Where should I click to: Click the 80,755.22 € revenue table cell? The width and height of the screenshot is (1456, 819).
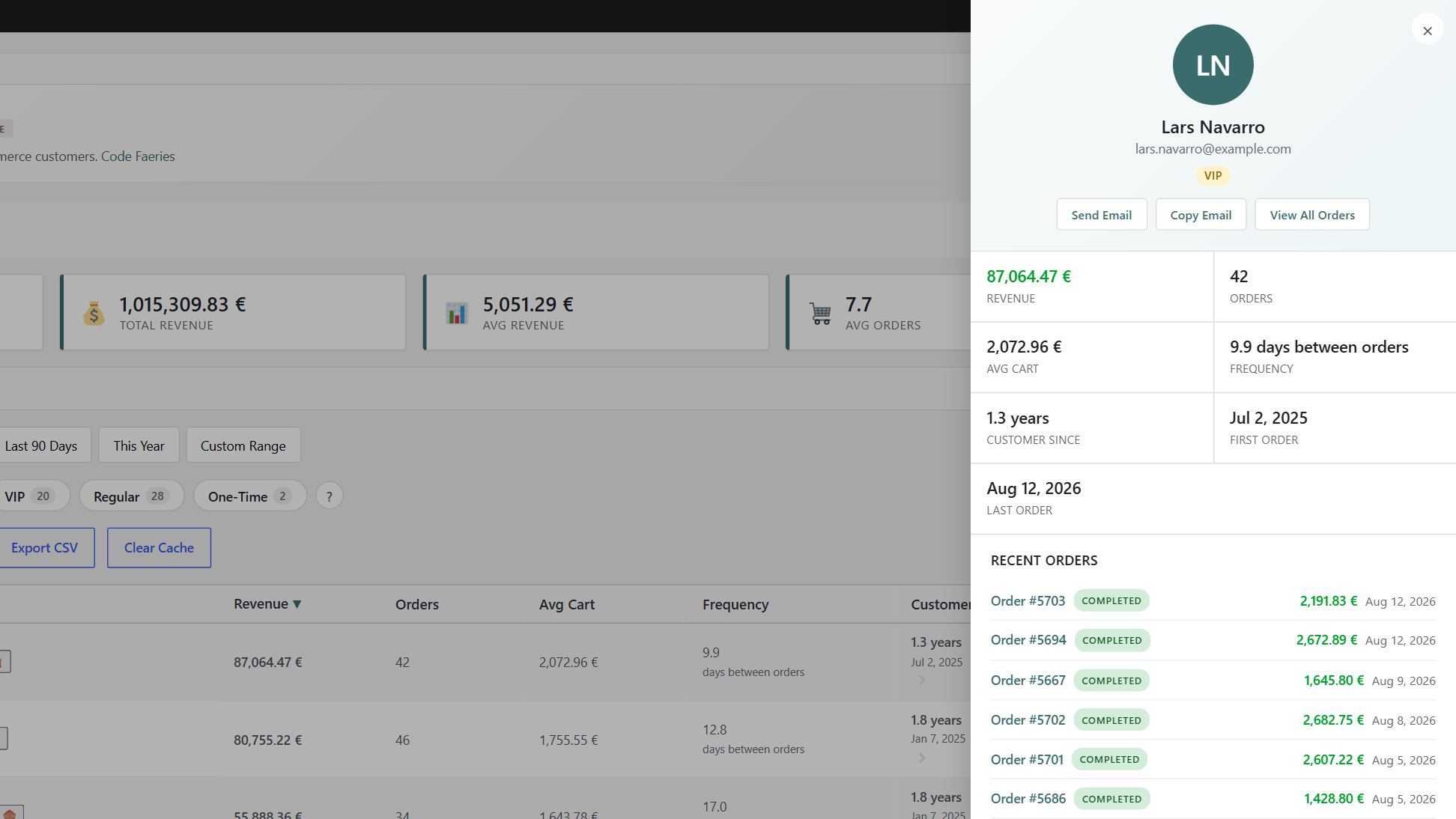268,740
